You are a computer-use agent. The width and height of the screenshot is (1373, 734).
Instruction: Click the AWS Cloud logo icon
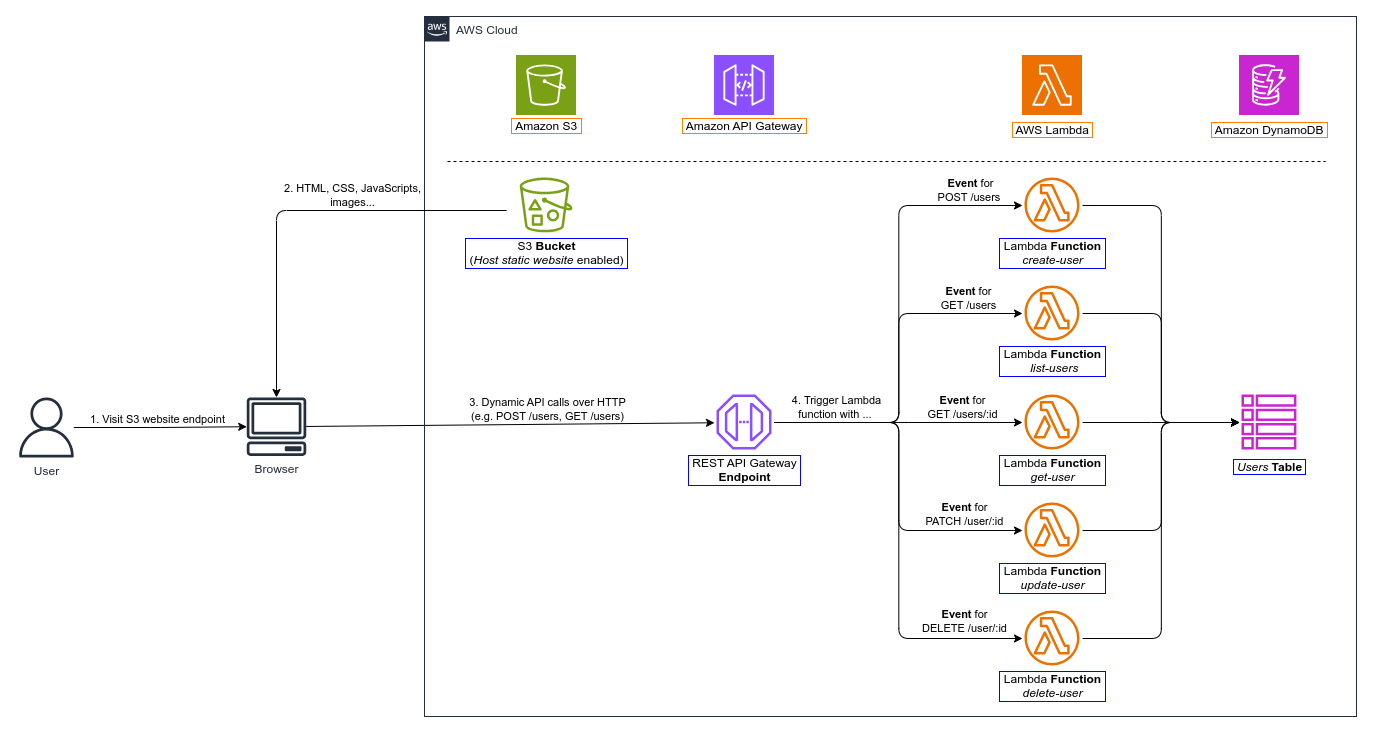pyautogui.click(x=437, y=29)
